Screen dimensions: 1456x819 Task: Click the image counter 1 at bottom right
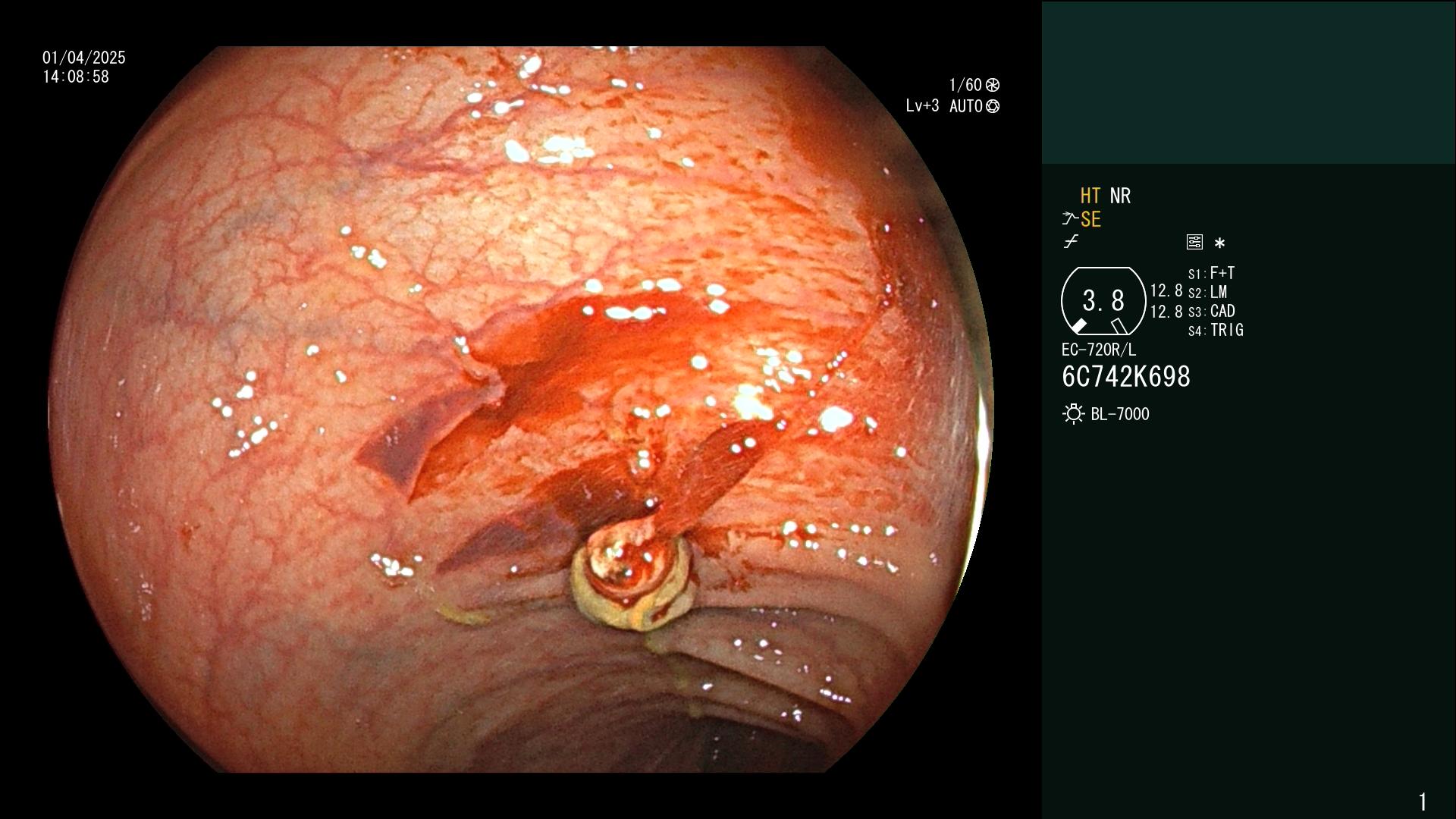click(x=1423, y=802)
